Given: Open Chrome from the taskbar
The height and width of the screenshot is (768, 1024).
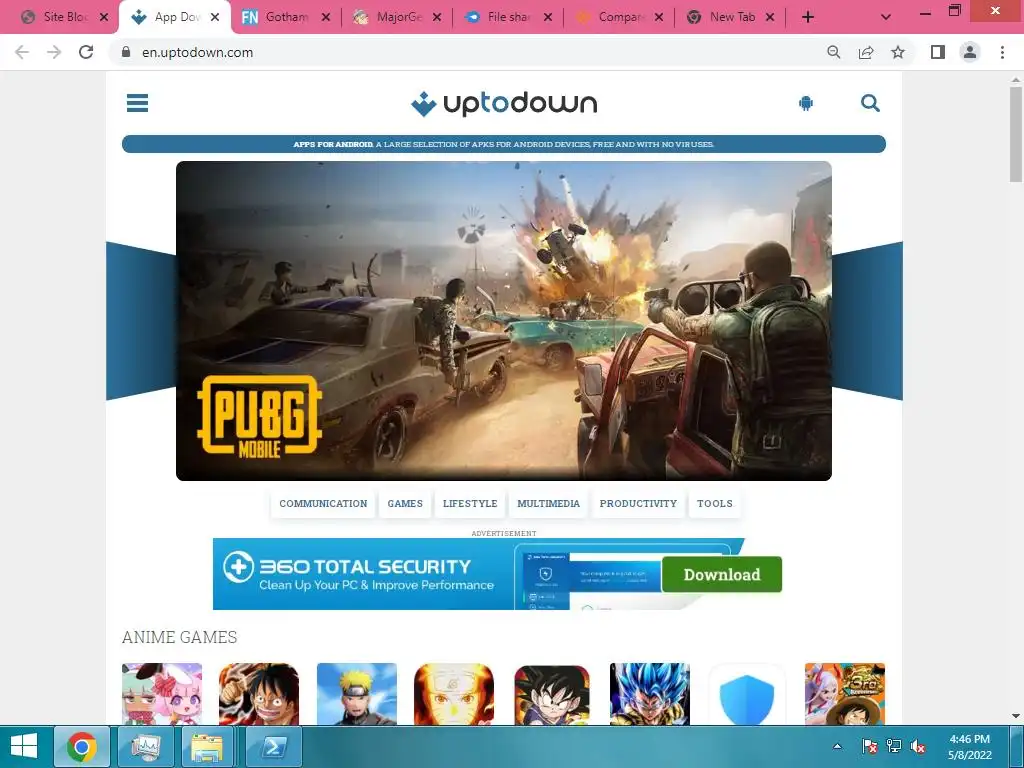Looking at the screenshot, I should (82, 746).
